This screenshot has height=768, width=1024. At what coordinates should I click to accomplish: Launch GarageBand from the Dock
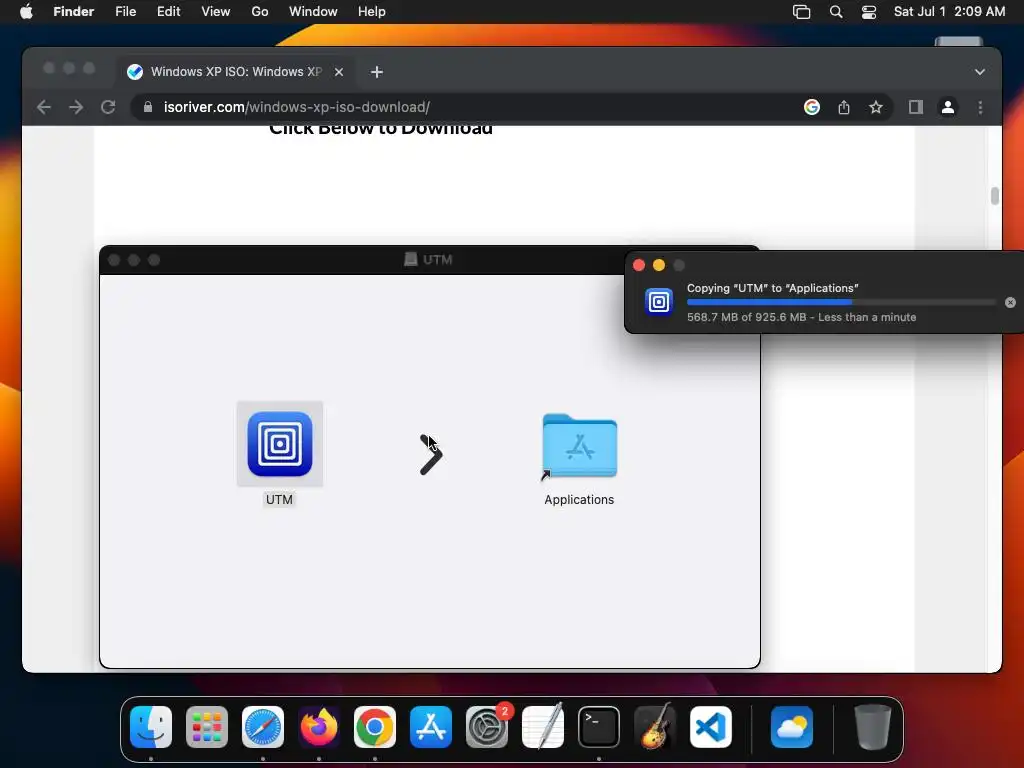[x=655, y=727]
